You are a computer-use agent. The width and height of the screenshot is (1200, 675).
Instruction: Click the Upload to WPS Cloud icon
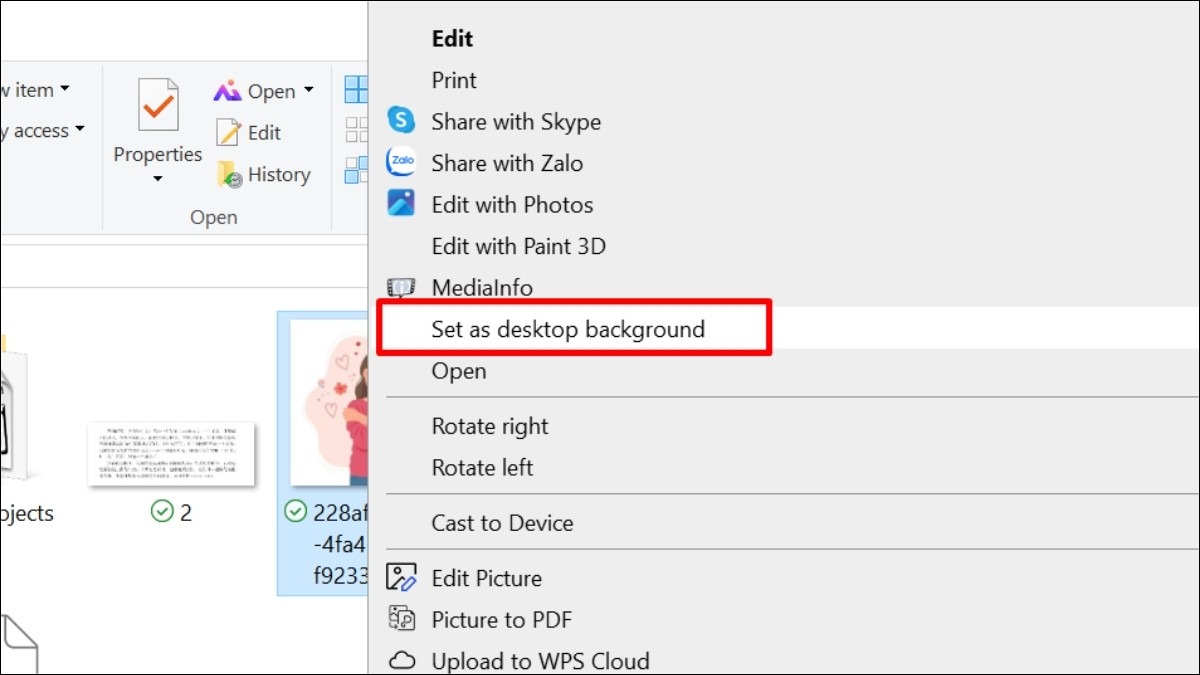pyautogui.click(x=401, y=661)
